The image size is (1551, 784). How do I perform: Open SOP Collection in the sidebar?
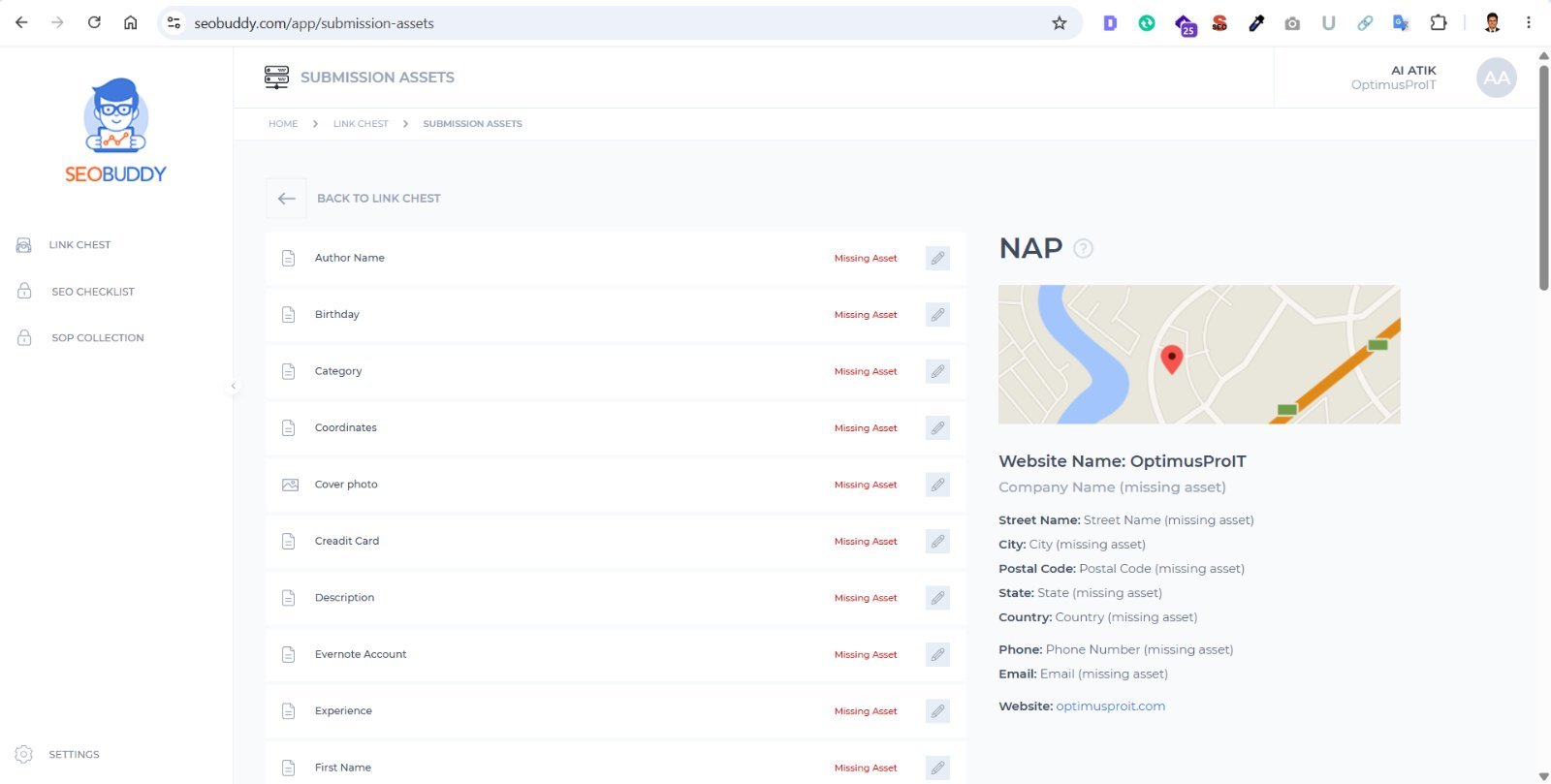coord(97,338)
